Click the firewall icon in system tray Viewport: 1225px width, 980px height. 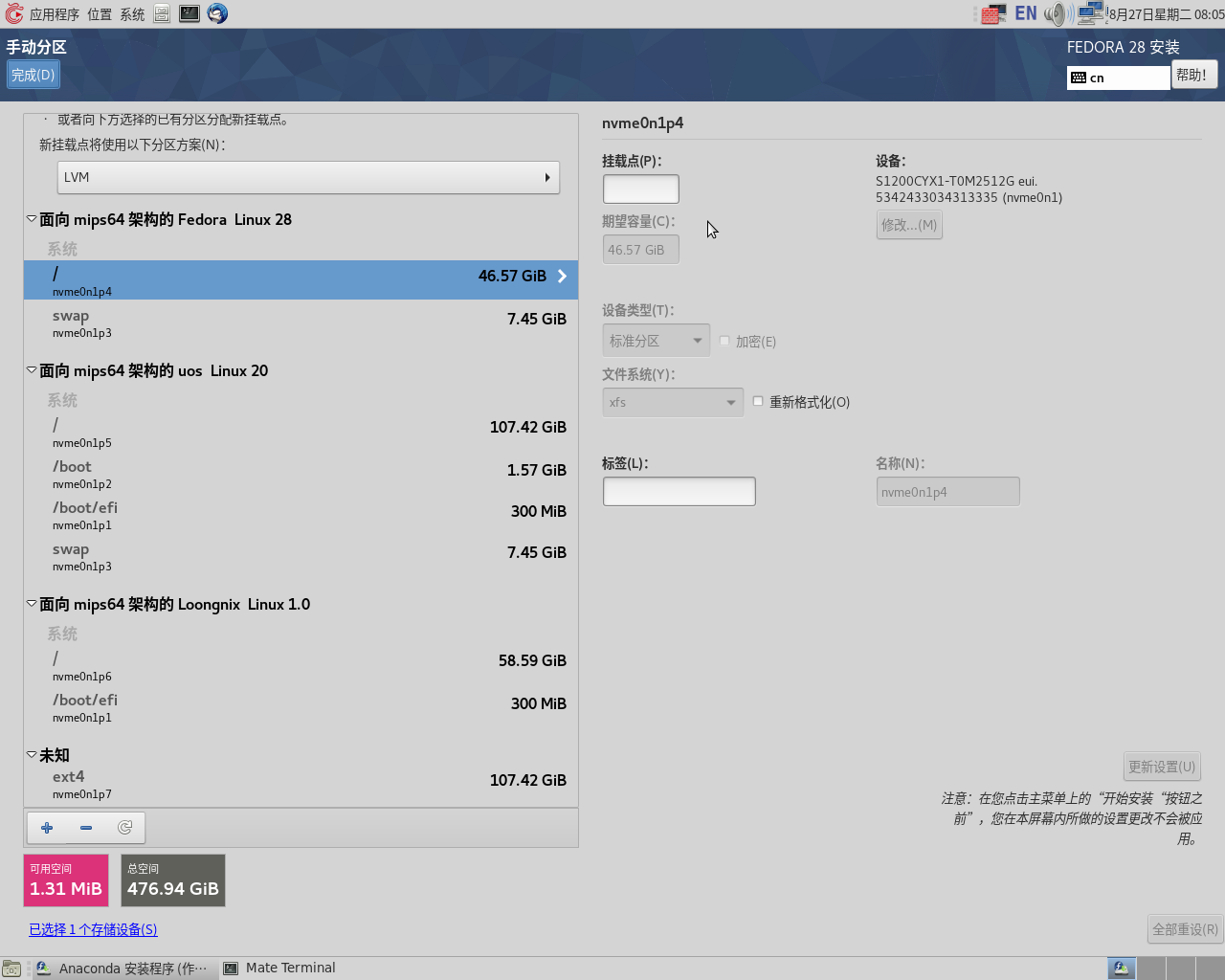coord(993,13)
